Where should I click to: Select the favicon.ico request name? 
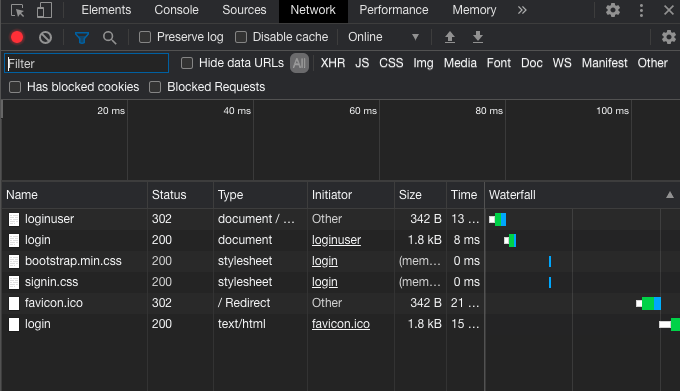(54, 303)
